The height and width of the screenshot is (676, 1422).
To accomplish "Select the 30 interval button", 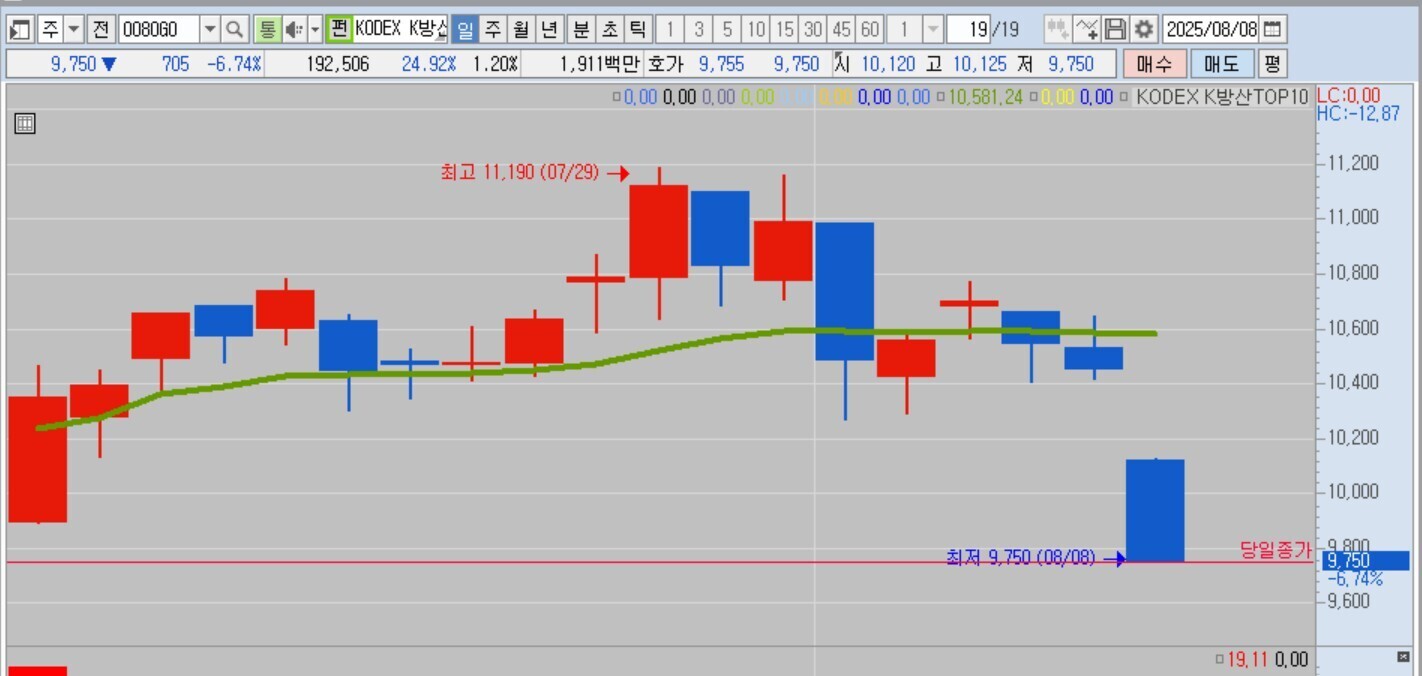I will pyautogui.click(x=813, y=29).
